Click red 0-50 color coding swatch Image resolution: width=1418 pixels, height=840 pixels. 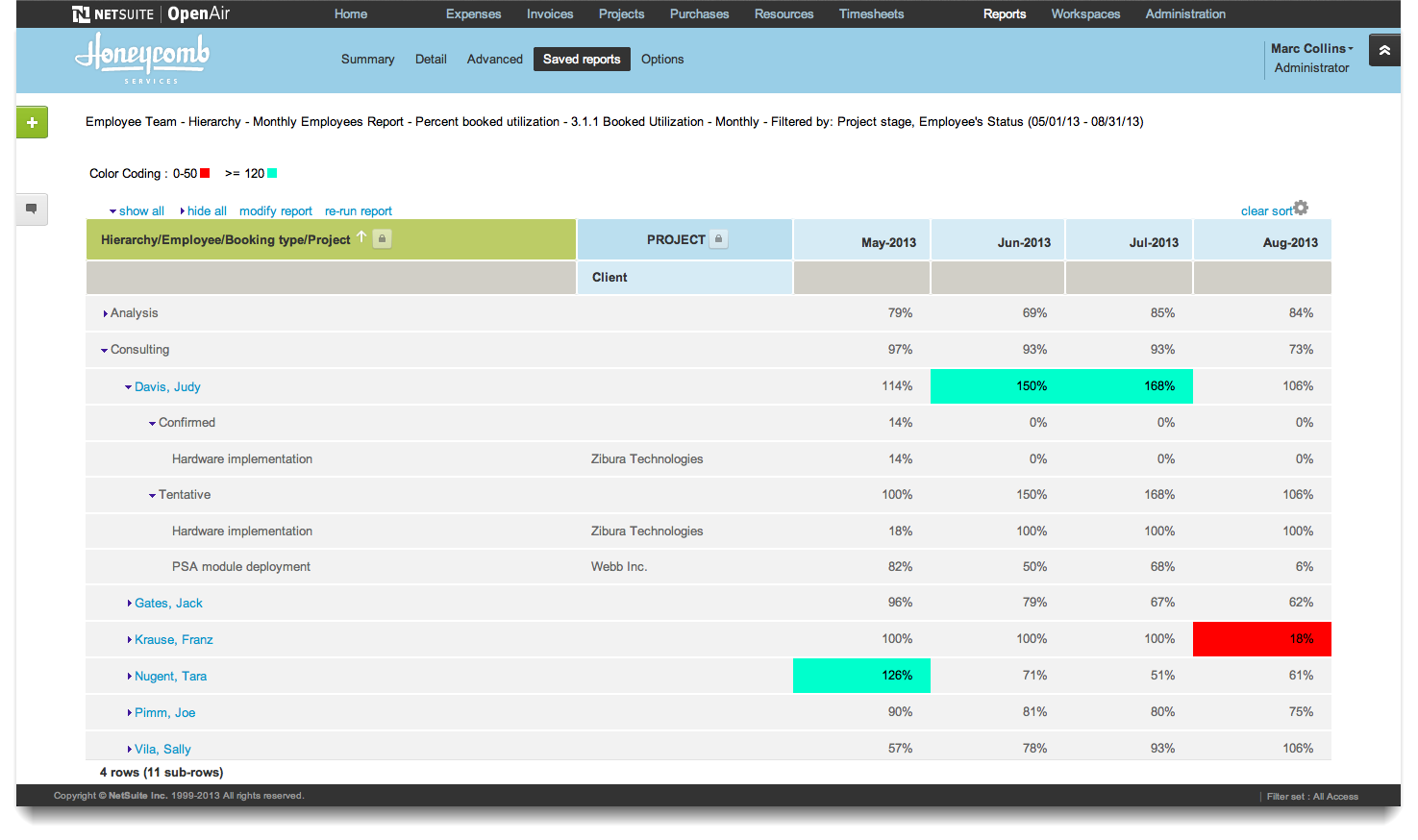[x=204, y=174]
